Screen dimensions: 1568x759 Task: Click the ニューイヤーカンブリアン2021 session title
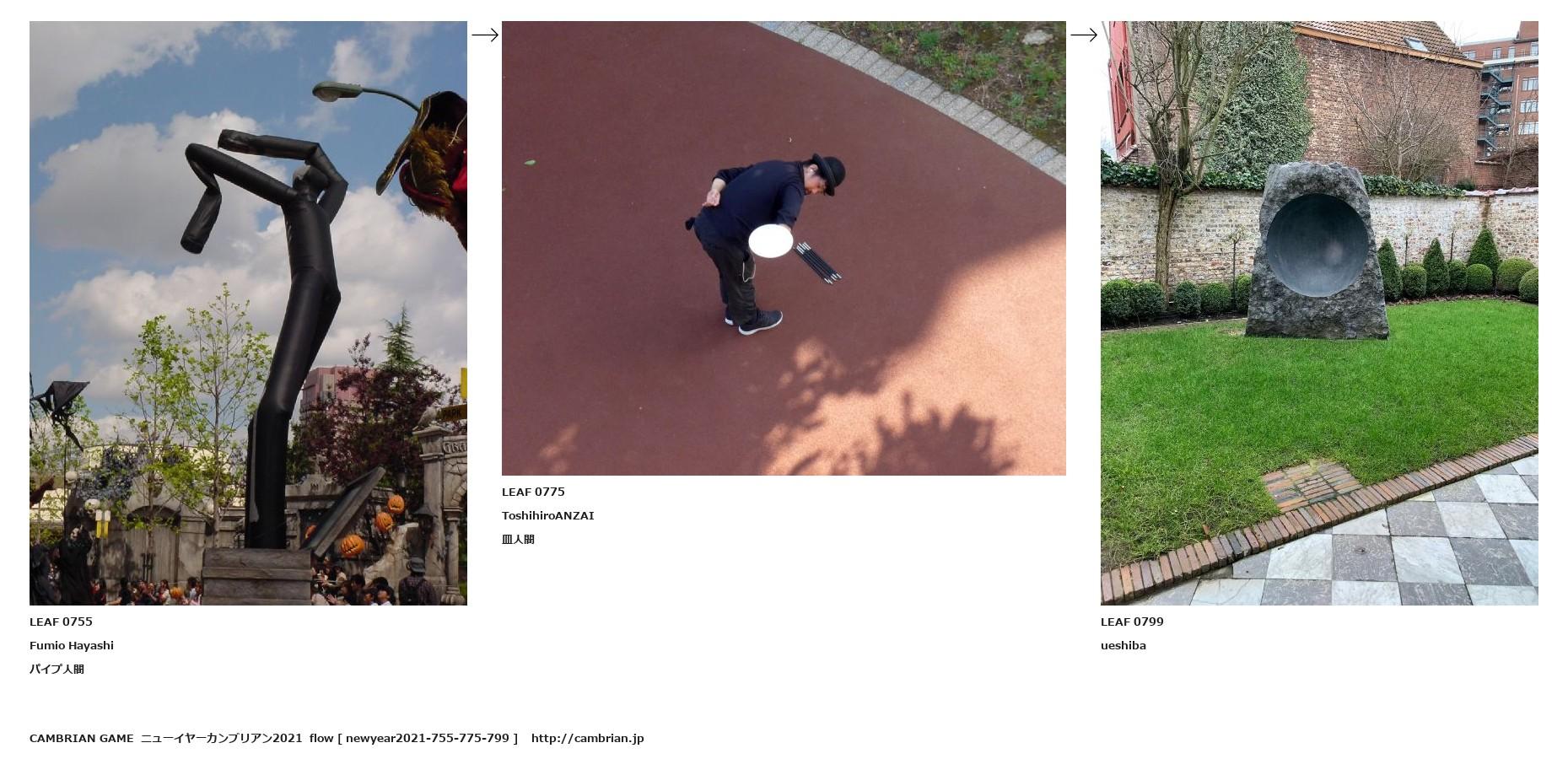click(x=221, y=738)
